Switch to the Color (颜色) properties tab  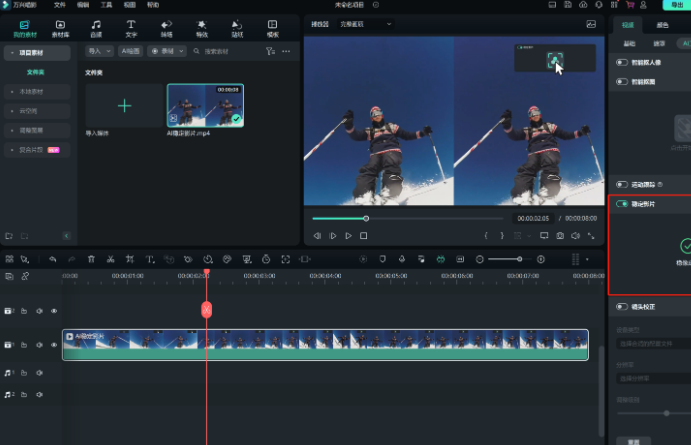pos(663,25)
